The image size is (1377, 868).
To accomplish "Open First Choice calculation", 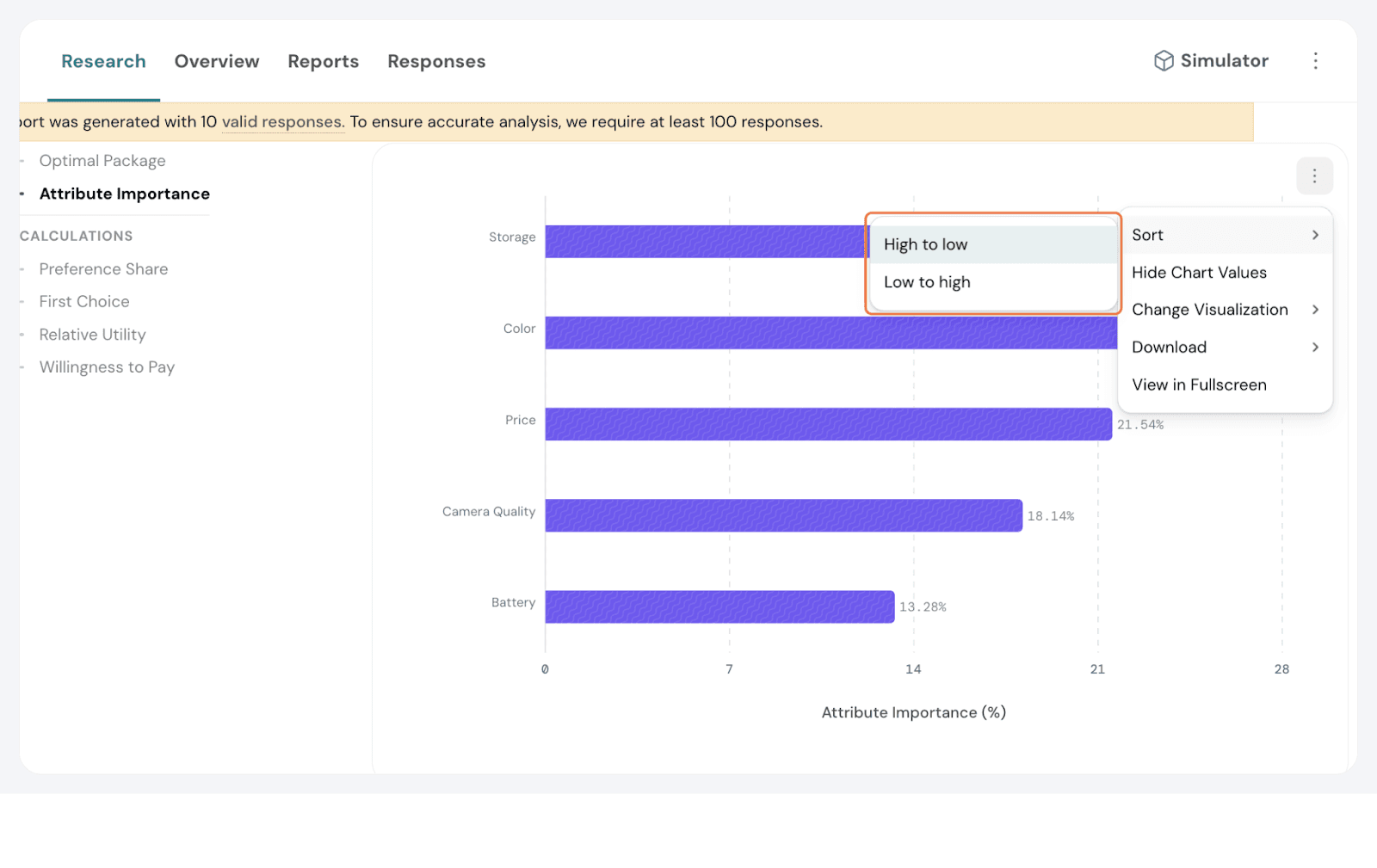I will point(84,302).
